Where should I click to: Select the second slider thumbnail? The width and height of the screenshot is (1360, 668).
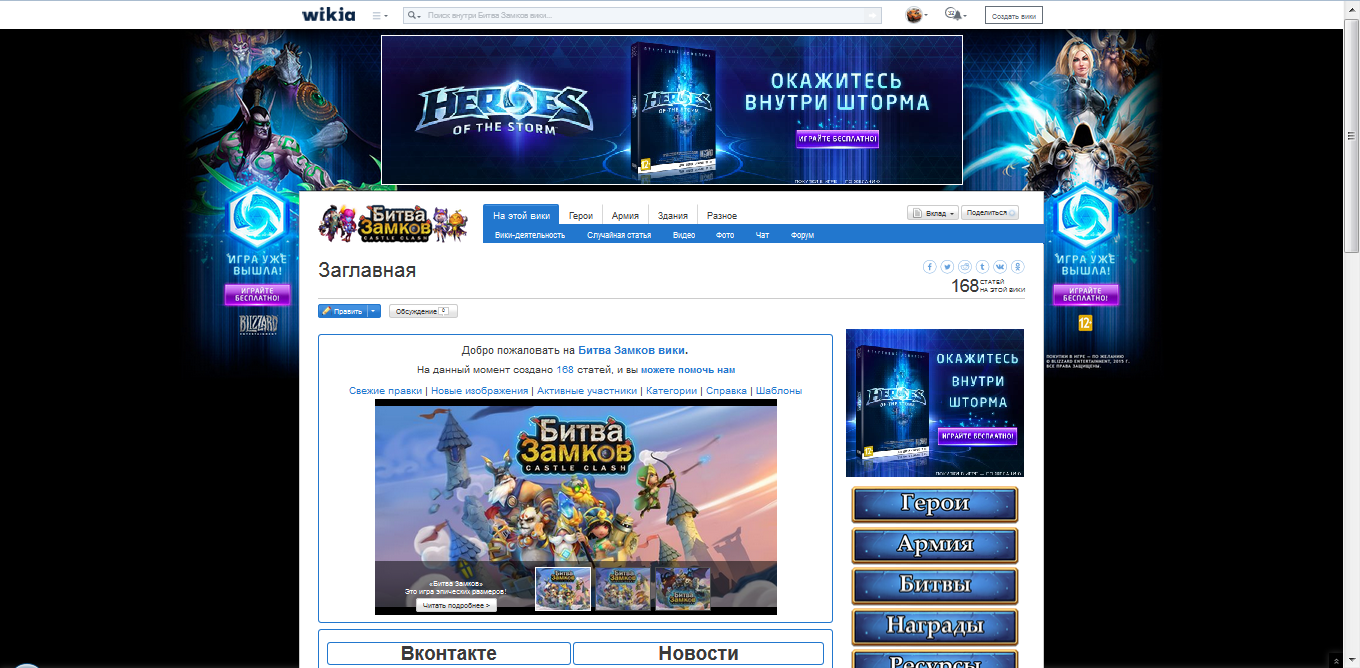(623, 589)
